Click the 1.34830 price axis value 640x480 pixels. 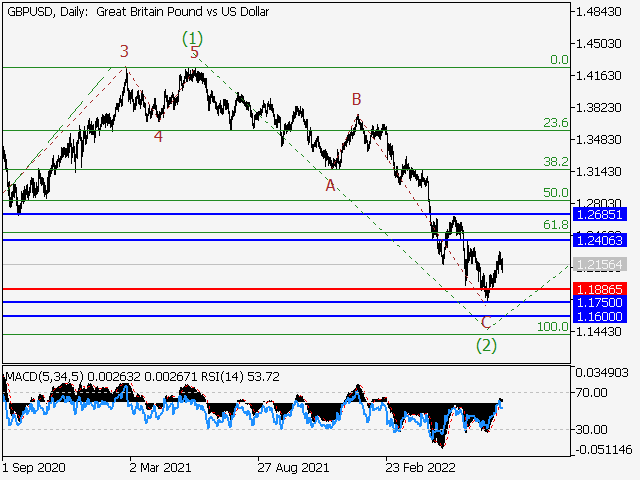pyautogui.click(x=598, y=140)
